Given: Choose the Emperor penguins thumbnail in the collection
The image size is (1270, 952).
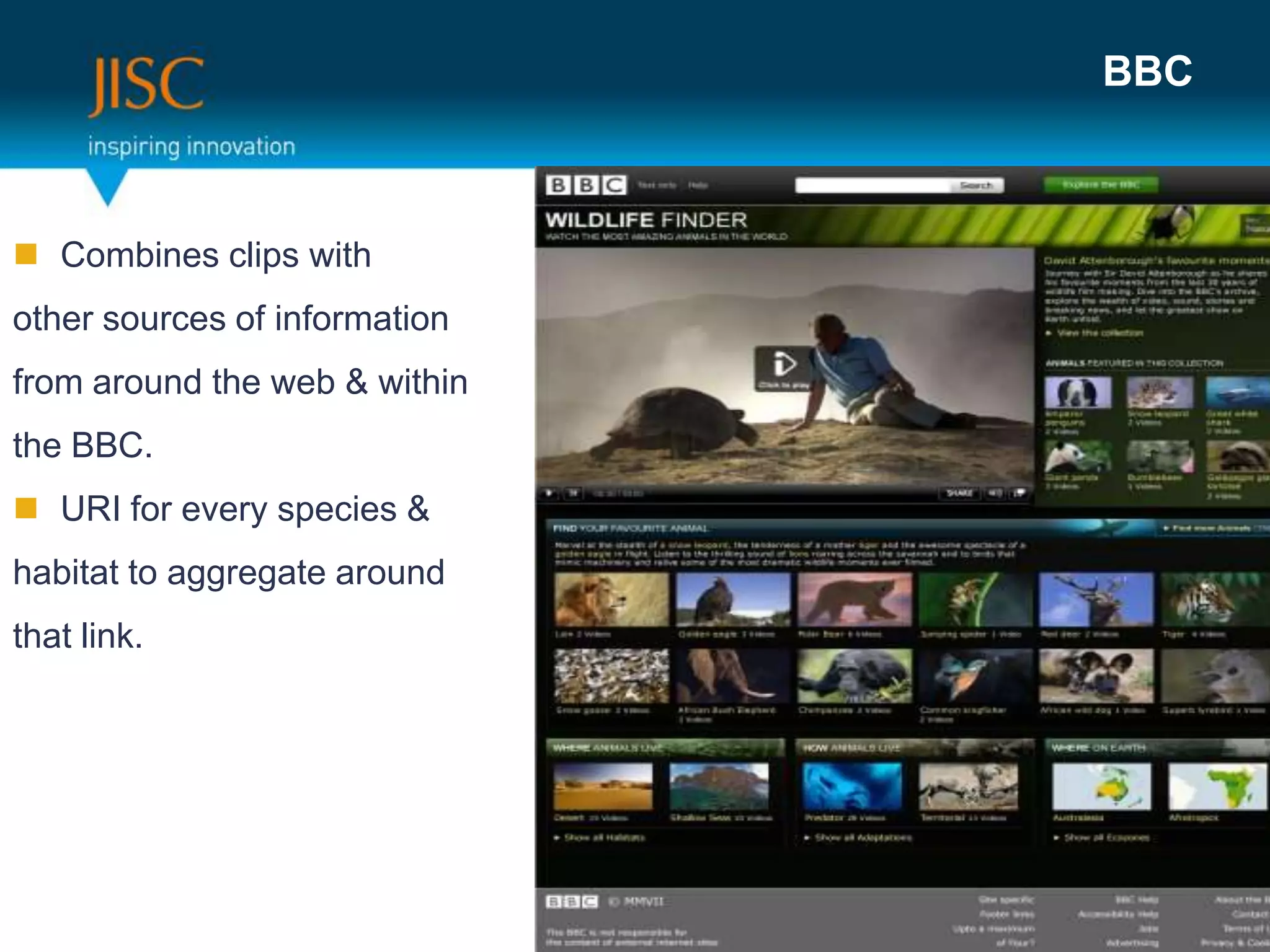Looking at the screenshot, I should [1078, 392].
